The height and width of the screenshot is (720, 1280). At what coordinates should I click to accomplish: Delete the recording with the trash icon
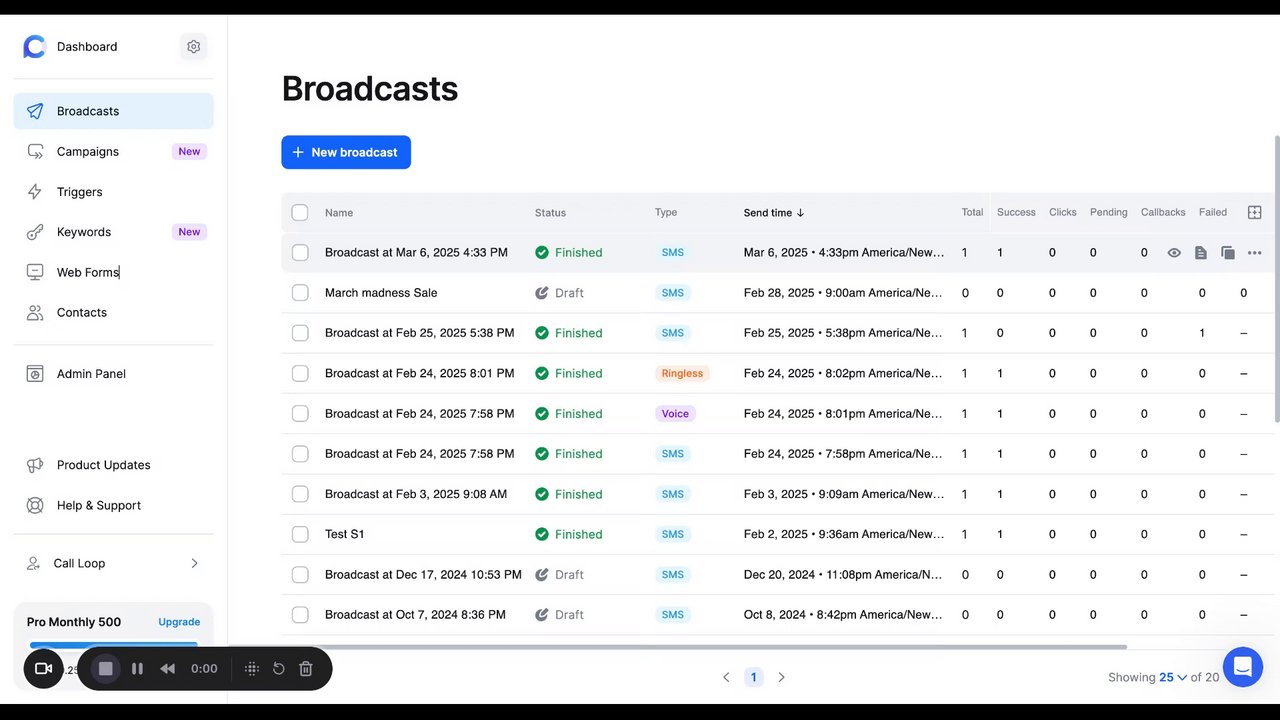click(306, 668)
